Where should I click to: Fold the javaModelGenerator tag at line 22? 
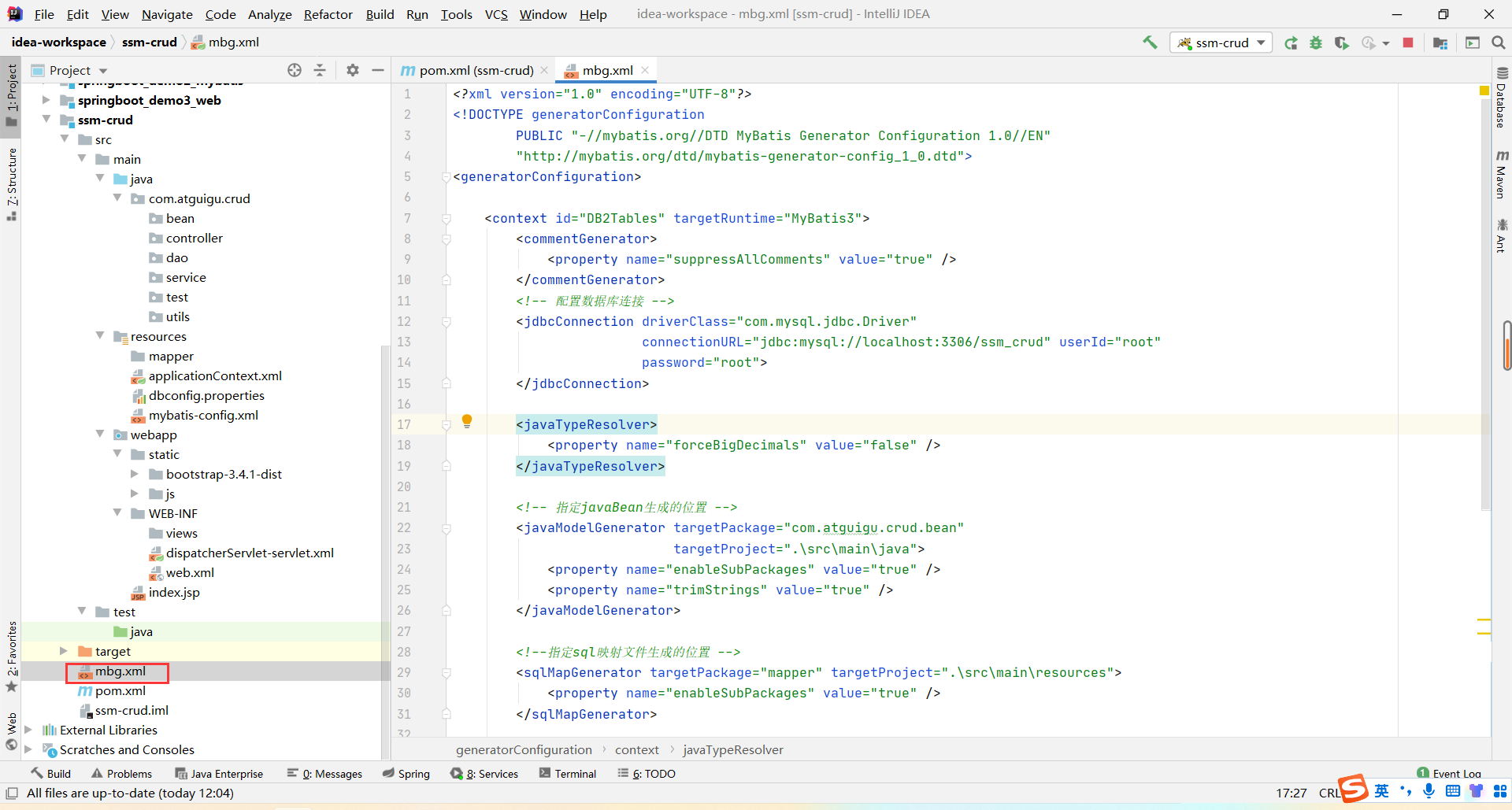coord(447,528)
